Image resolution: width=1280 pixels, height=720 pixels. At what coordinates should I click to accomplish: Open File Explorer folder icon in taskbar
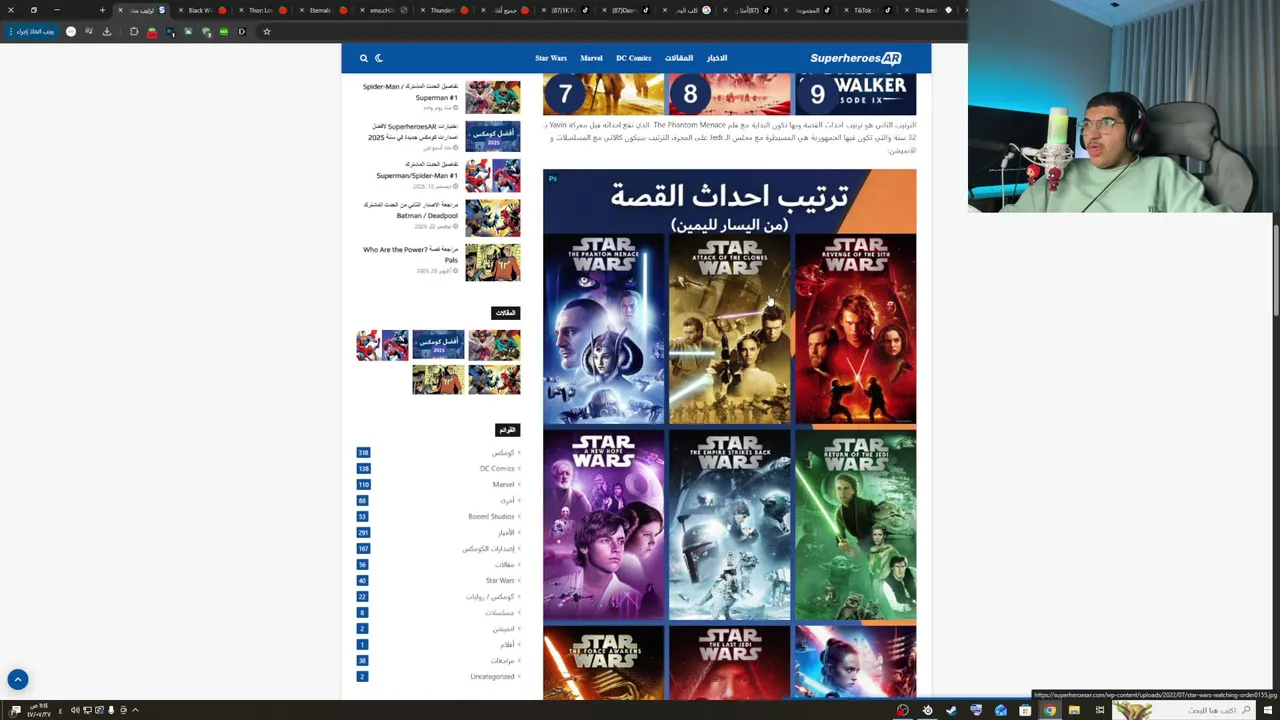tap(1074, 710)
